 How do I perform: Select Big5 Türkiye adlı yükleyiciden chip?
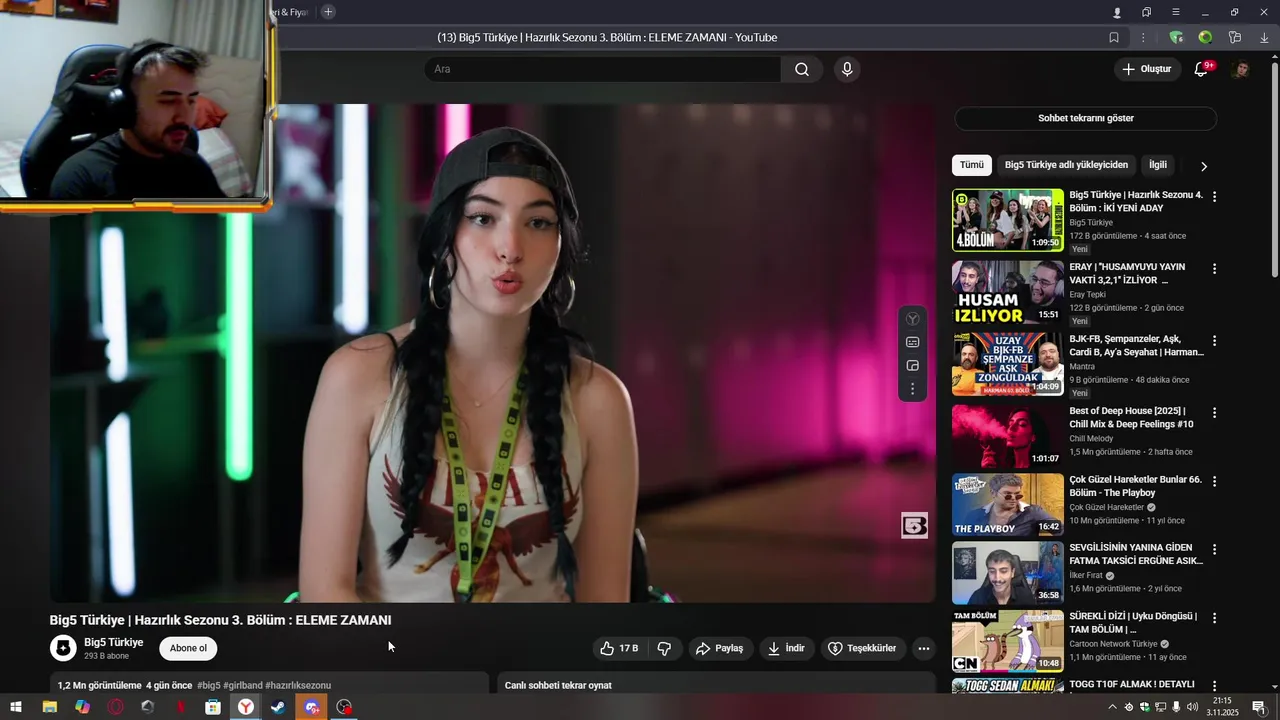[1066, 165]
